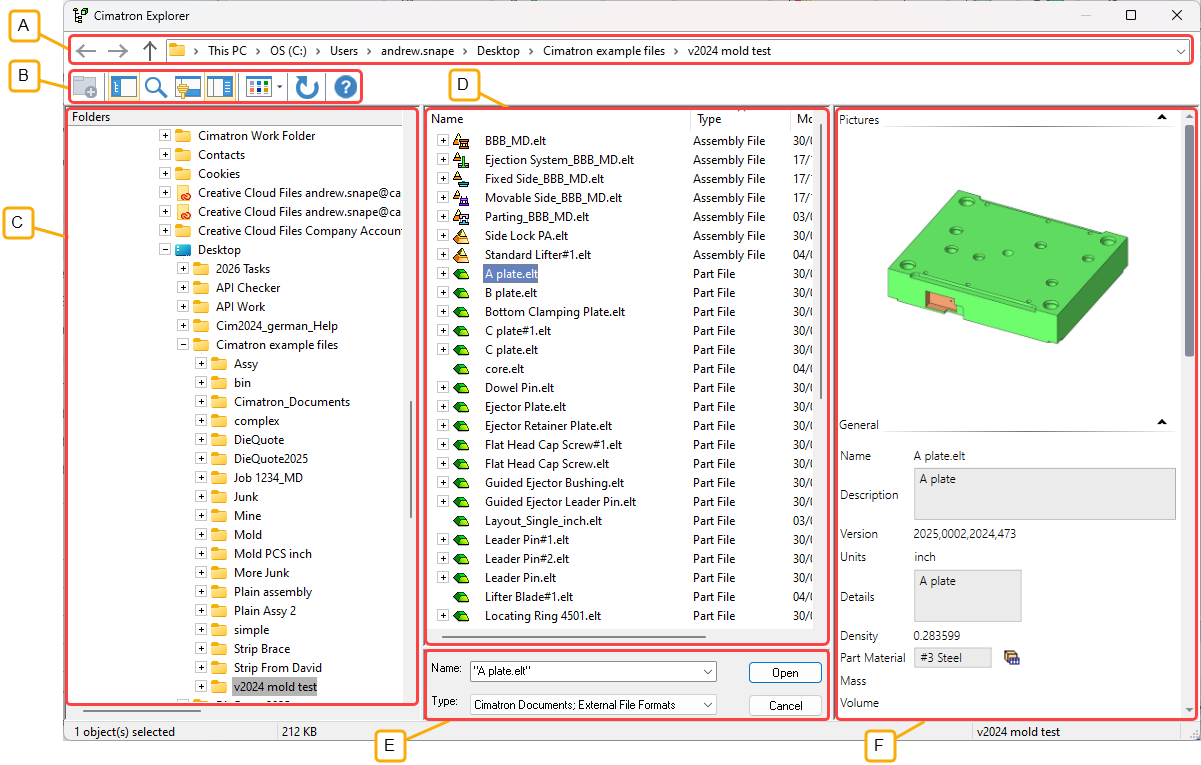Open the file Type filter dropdown

(x=708, y=705)
